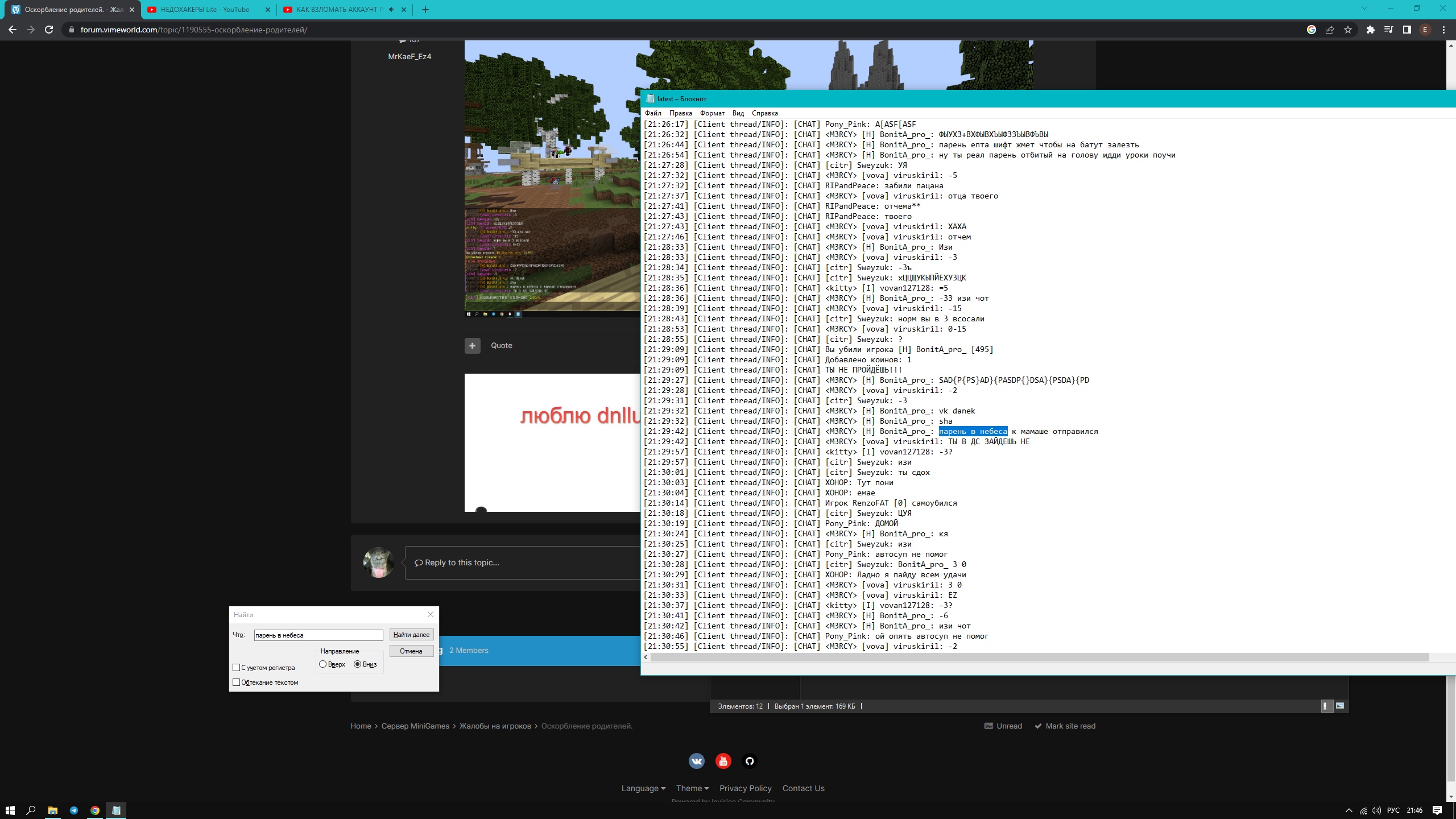
Task: Open the Chrome extensions puzzle icon
Action: coord(1370,30)
